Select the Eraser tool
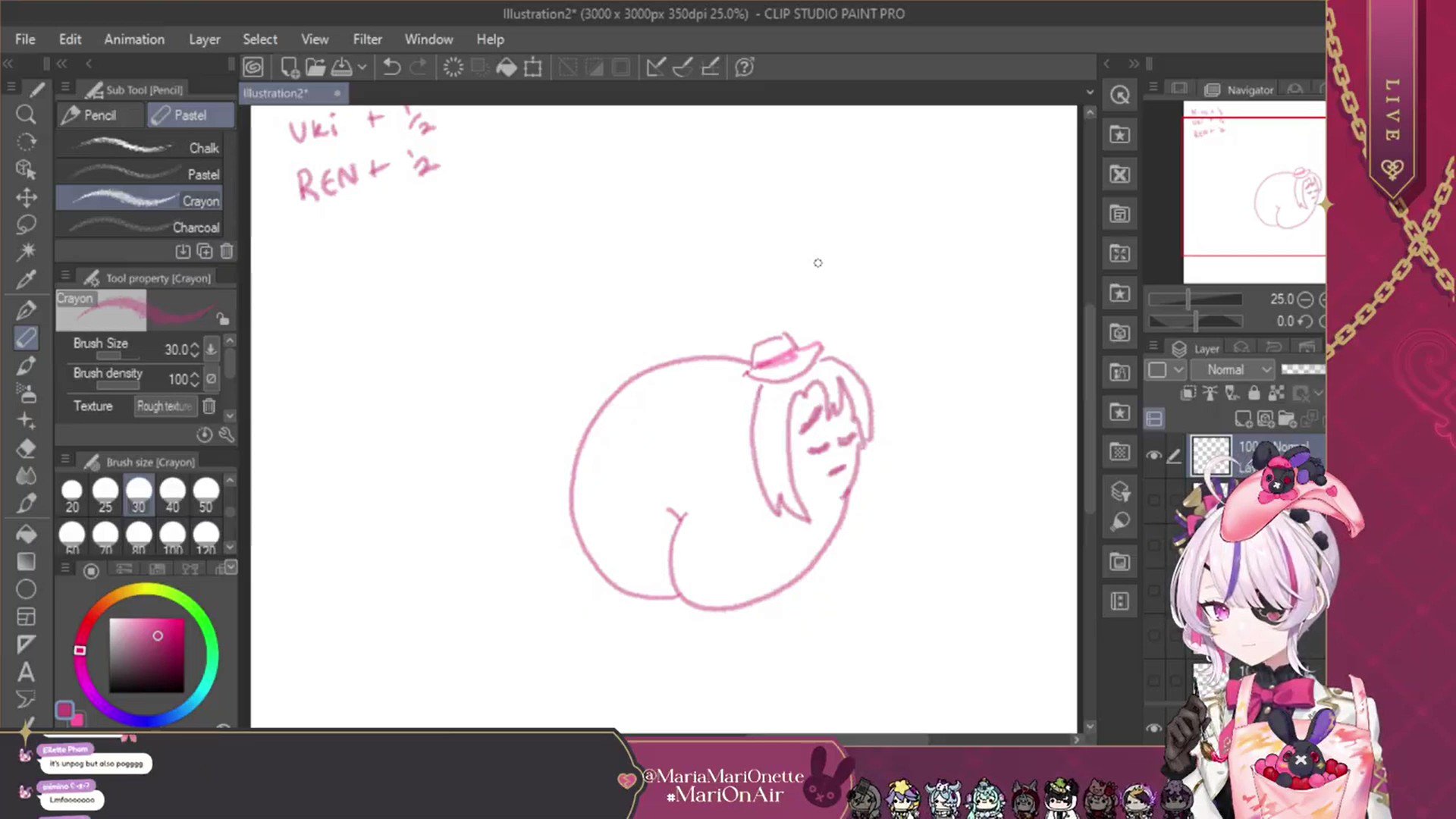Screen dimensions: 1456x819 click(26, 448)
